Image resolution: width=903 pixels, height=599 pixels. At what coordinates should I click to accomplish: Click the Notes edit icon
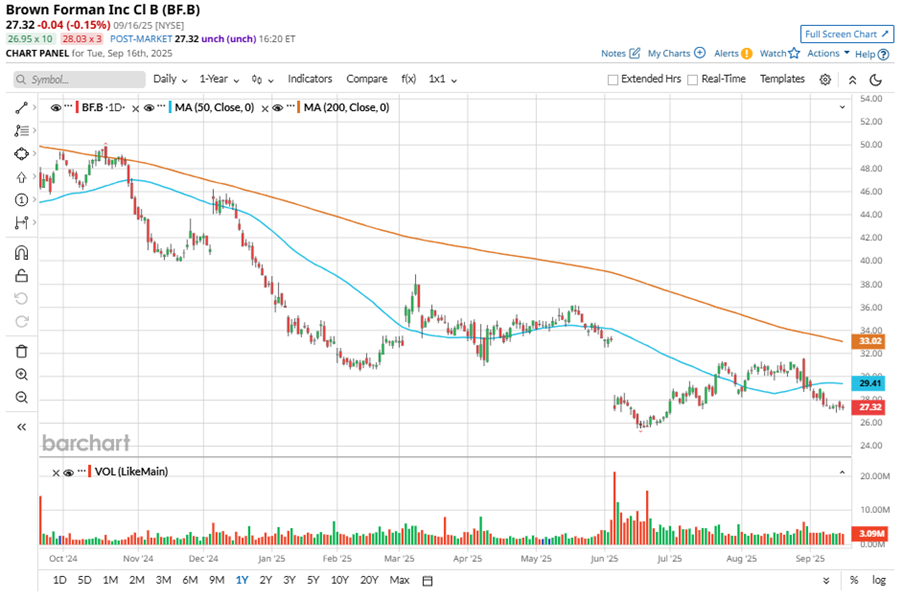point(635,53)
